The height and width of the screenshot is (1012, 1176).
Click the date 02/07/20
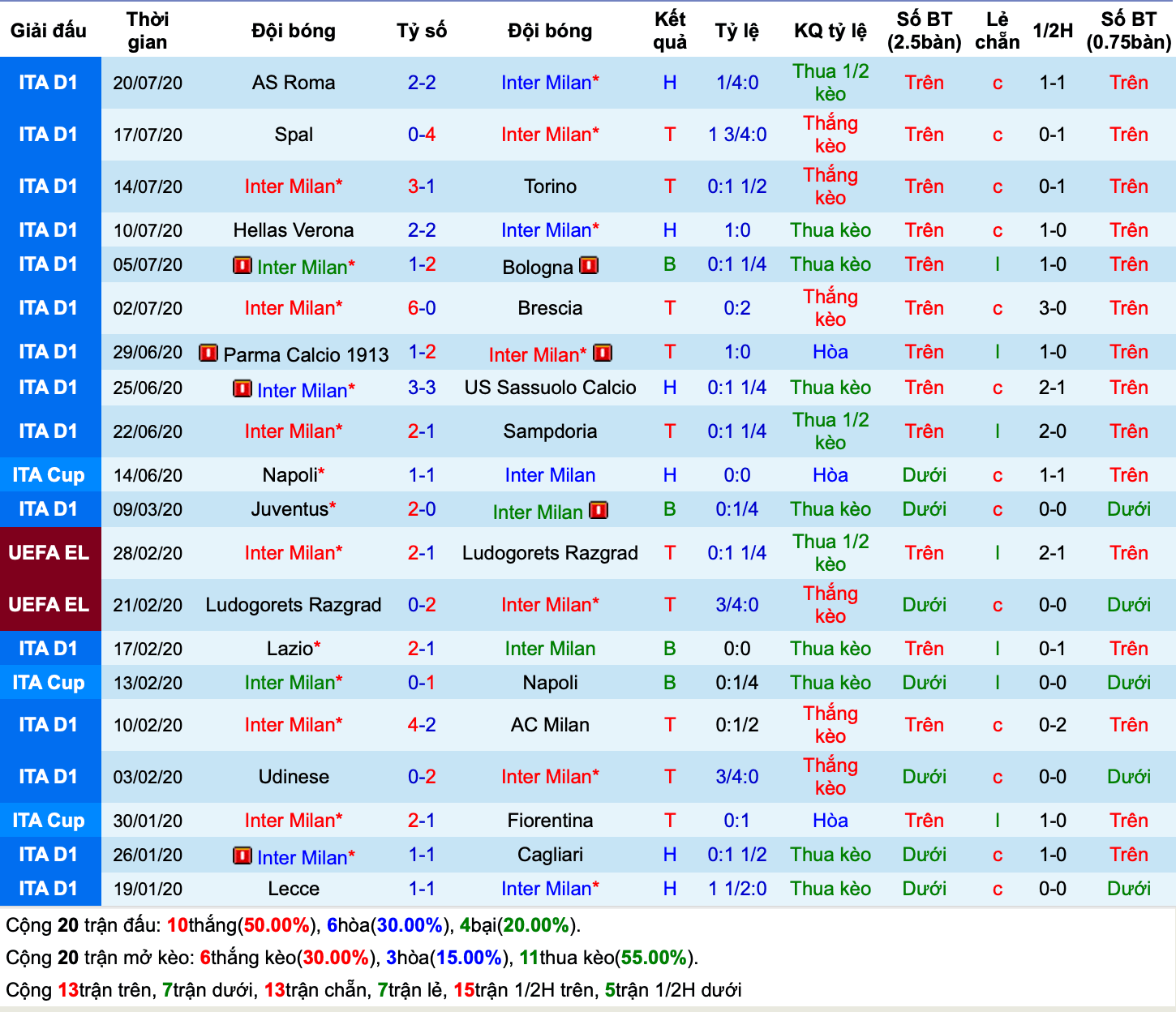click(148, 308)
